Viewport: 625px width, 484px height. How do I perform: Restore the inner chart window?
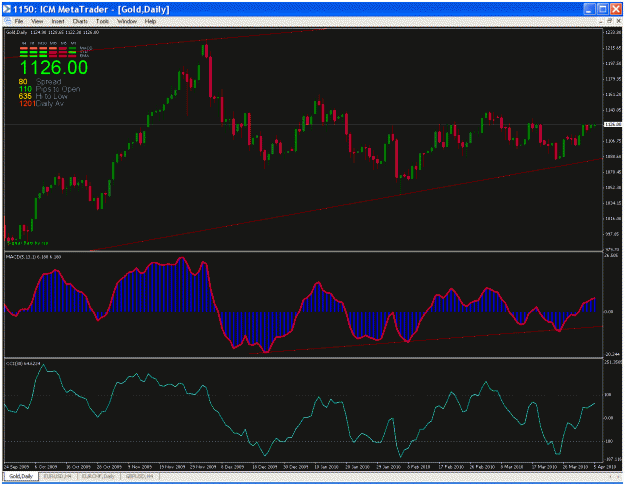[x=609, y=21]
